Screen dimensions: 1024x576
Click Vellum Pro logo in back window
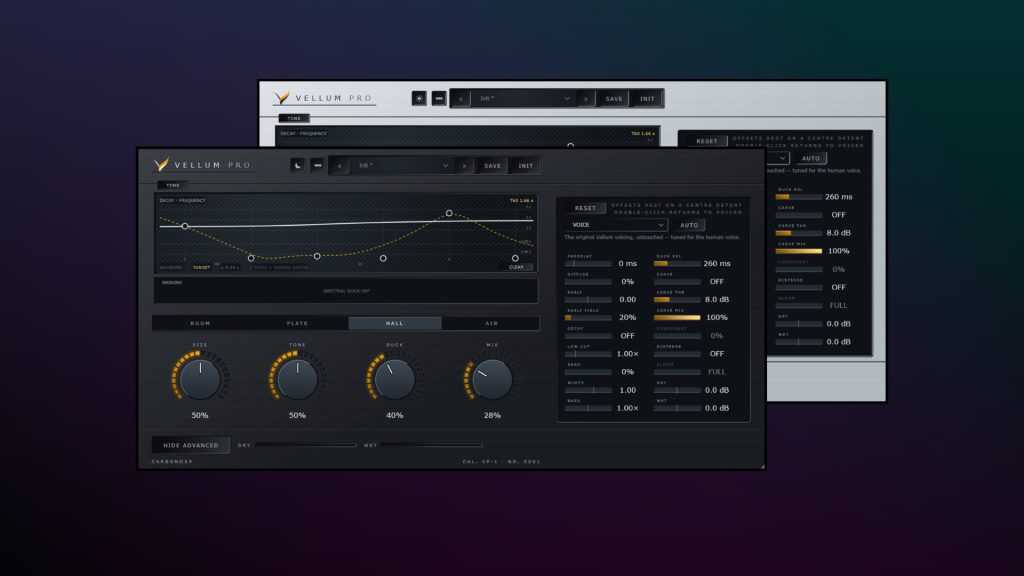click(324, 98)
